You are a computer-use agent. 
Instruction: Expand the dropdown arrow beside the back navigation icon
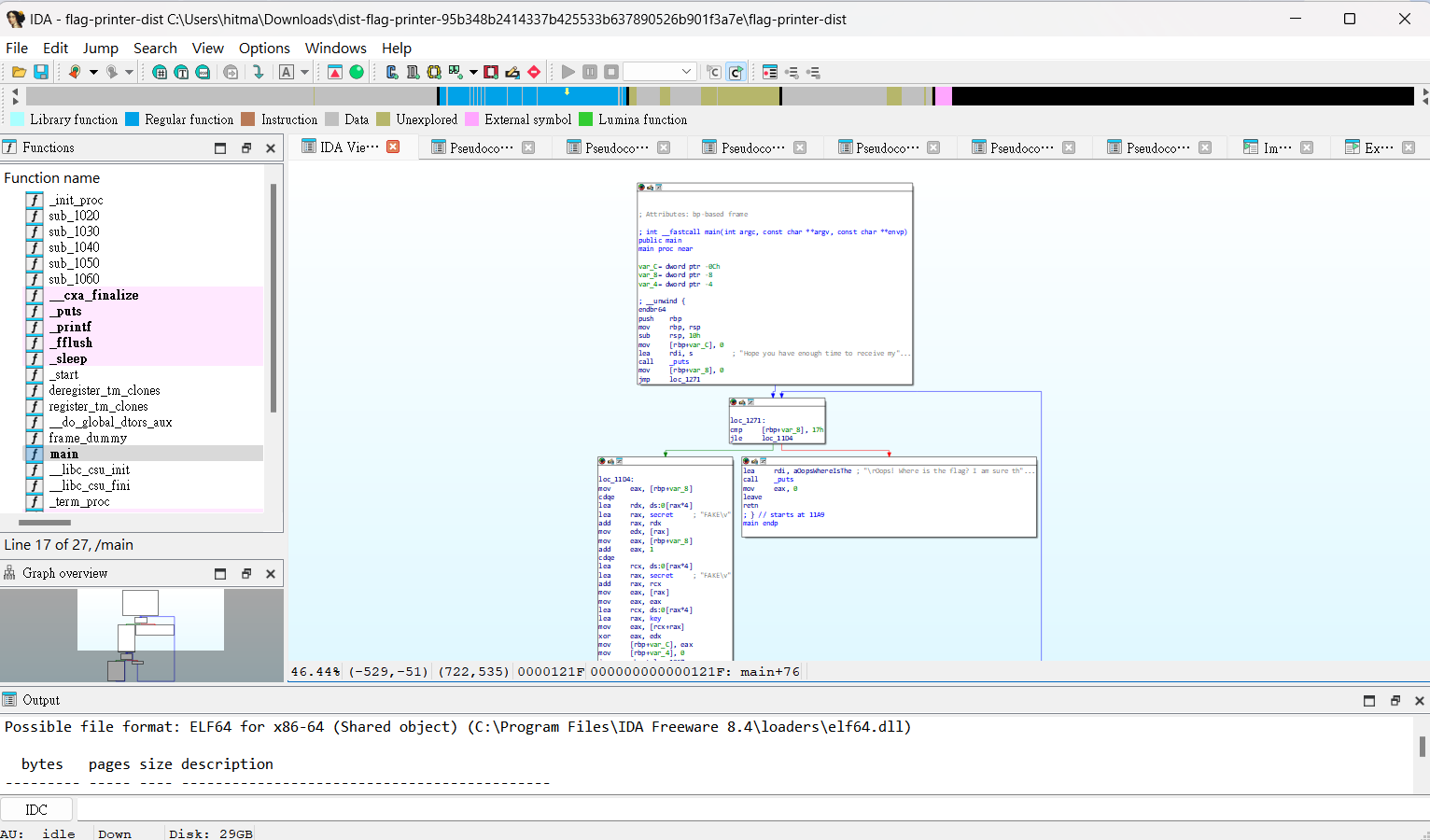coord(93,72)
